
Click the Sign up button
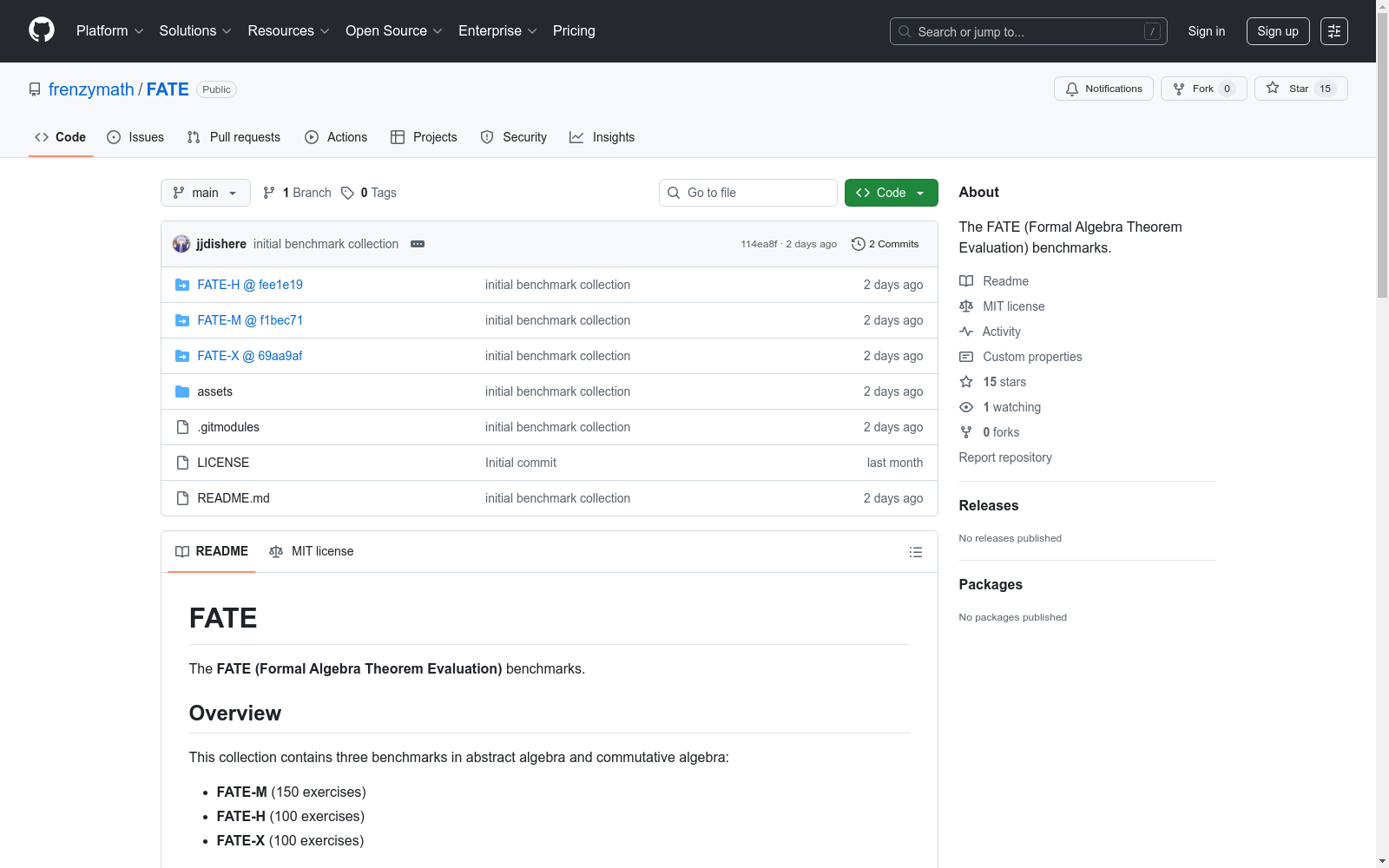pyautogui.click(x=1278, y=31)
